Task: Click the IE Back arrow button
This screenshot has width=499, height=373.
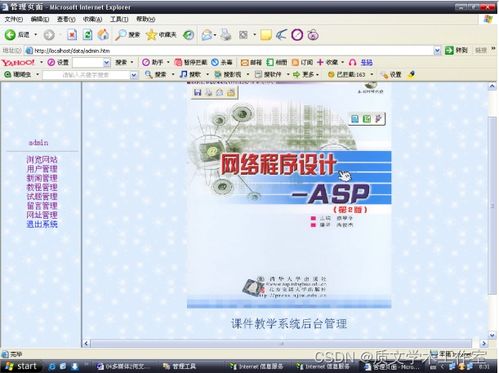Action: tap(10, 34)
